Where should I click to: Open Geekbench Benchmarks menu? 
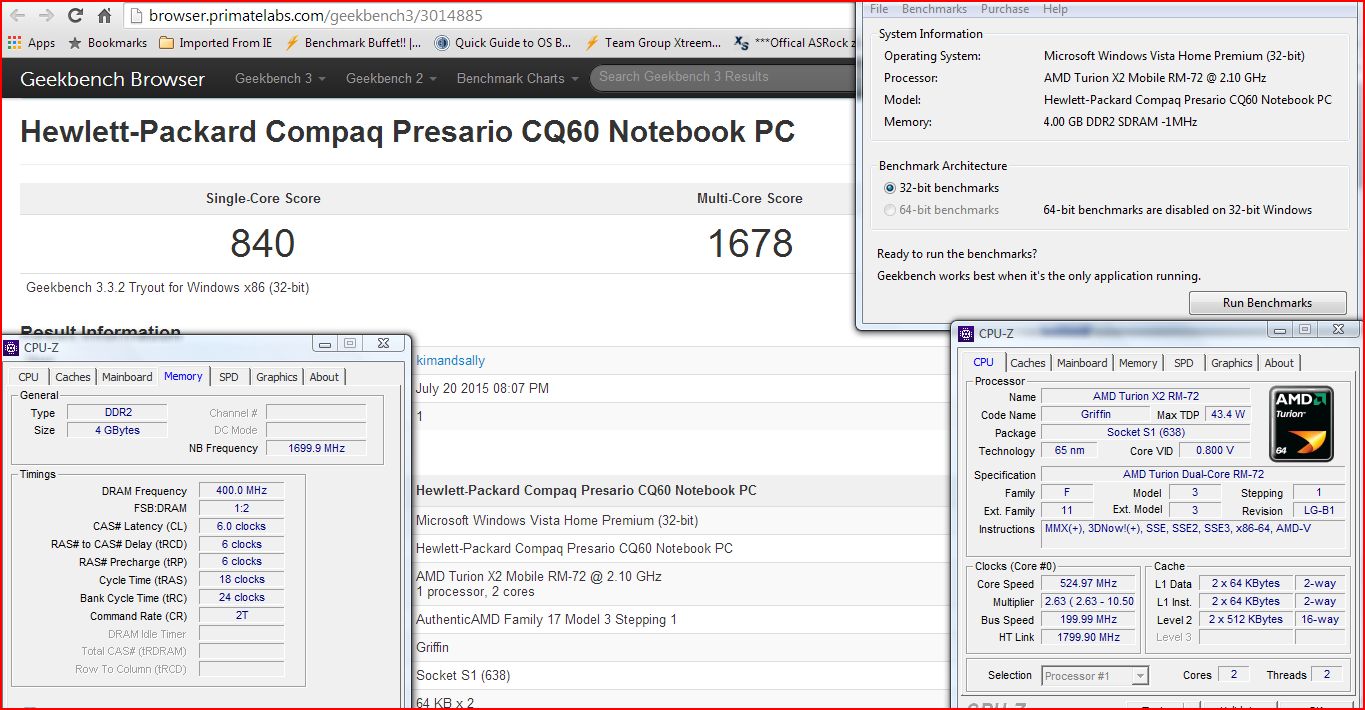[x=934, y=9]
